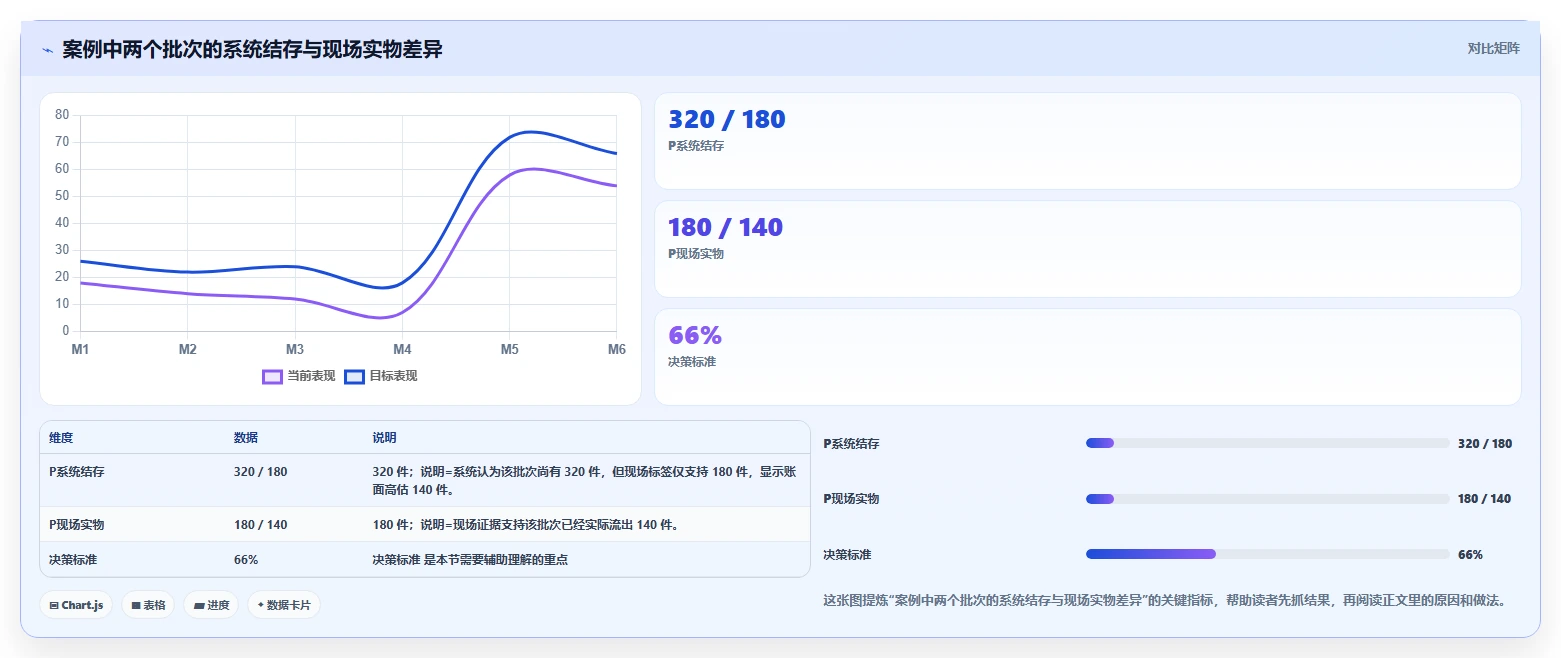Click the 数据卡片 tag
The image size is (1561, 658).
click(x=284, y=605)
